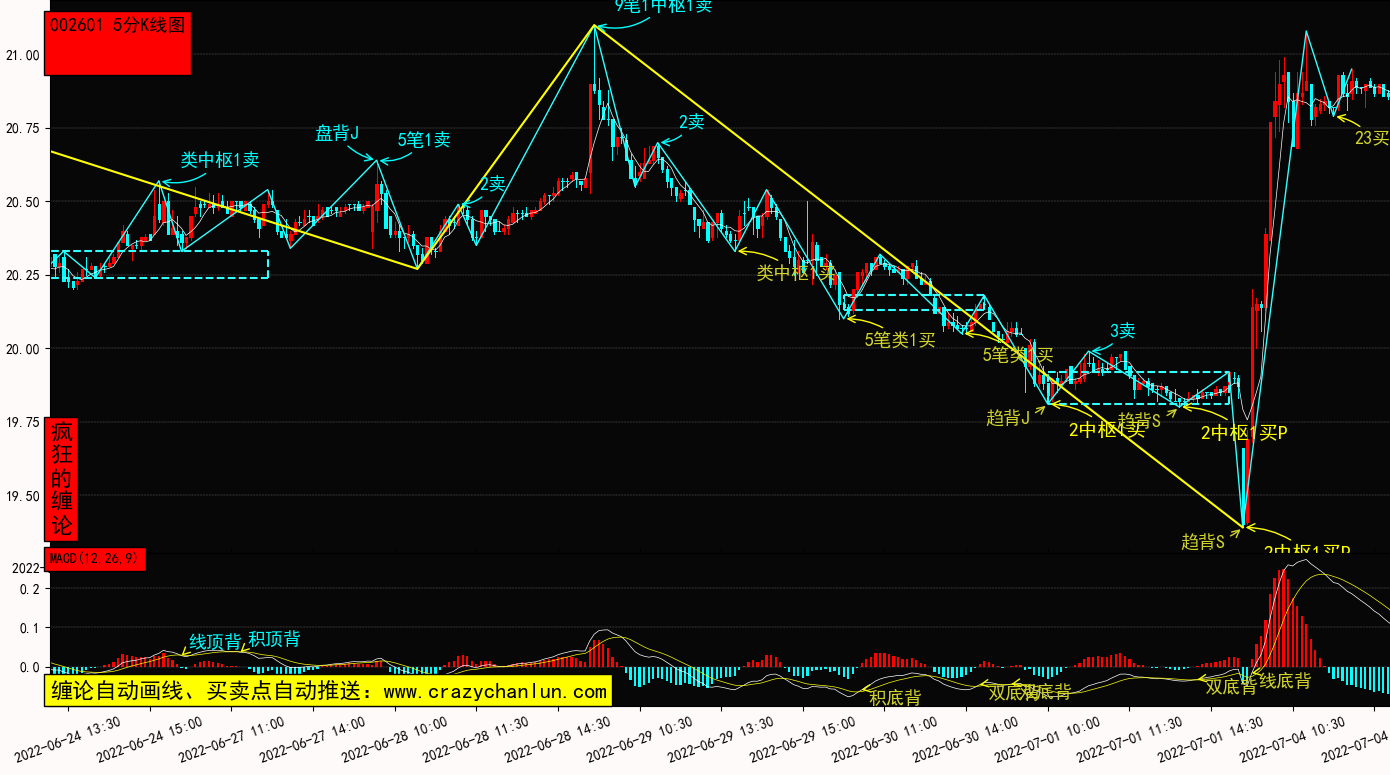Click the 0.0 MACD axis value
1390x775 pixels.
point(29,667)
